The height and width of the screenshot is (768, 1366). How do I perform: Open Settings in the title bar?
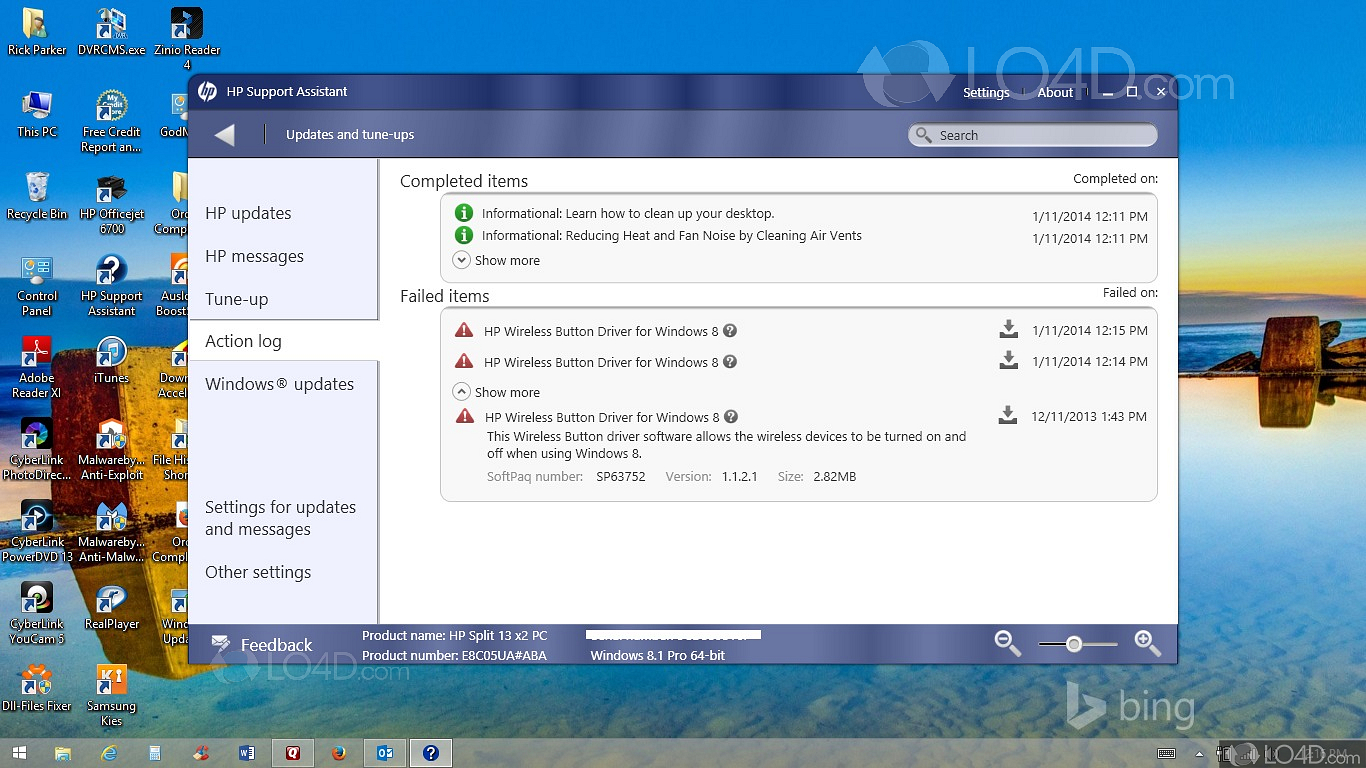pos(986,92)
